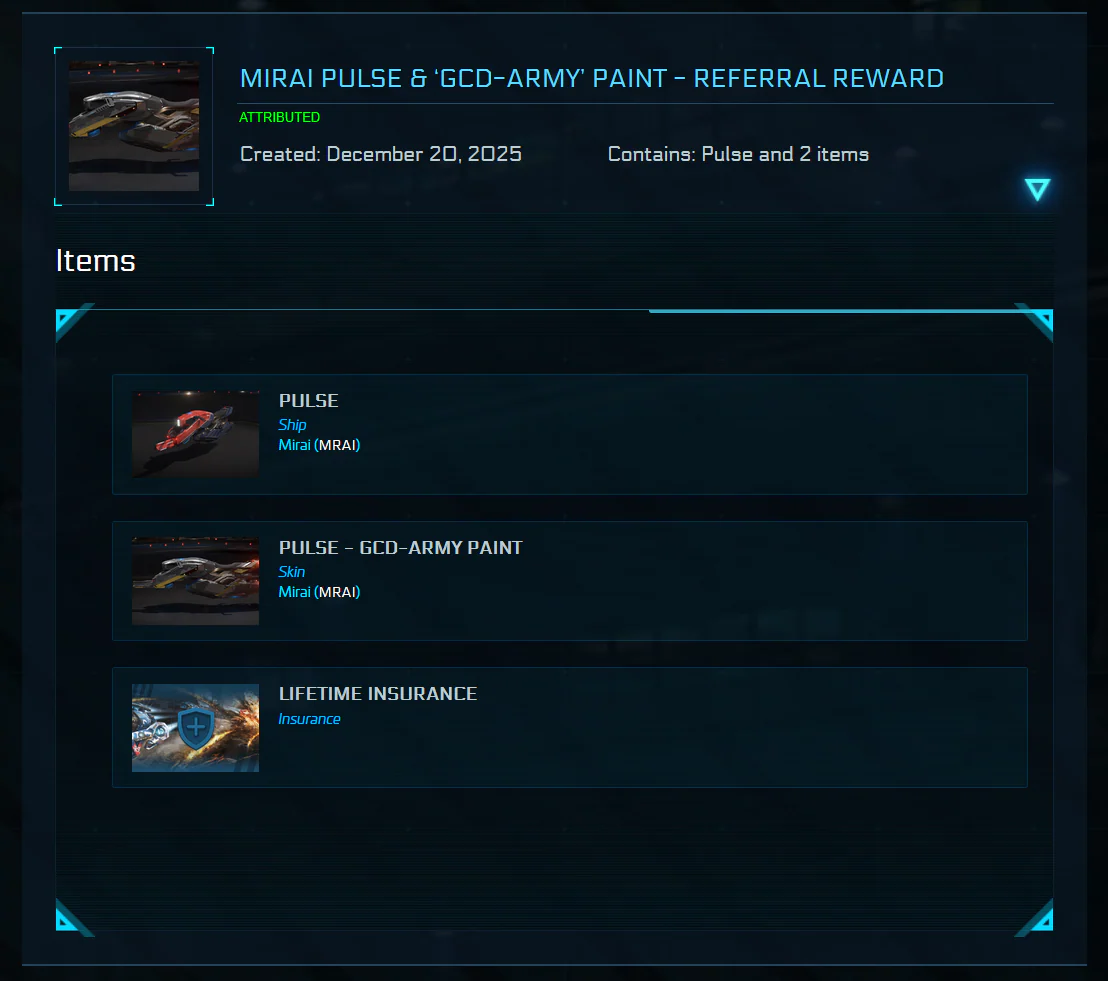The image size is (1108, 981).
Task: Select the LIFETIME INSURANCE item name
Action: (x=377, y=694)
